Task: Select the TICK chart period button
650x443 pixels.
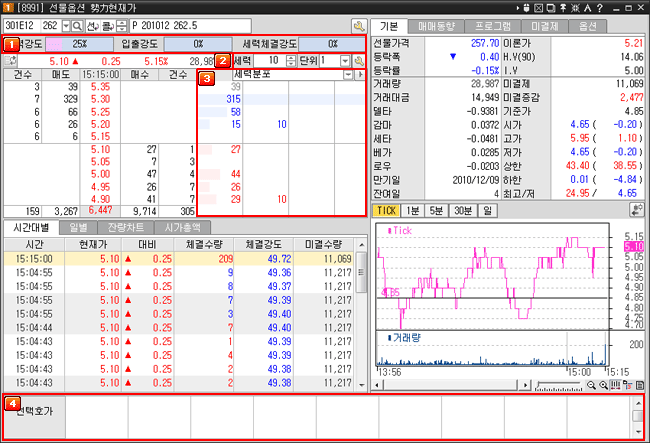Action: 386,211
